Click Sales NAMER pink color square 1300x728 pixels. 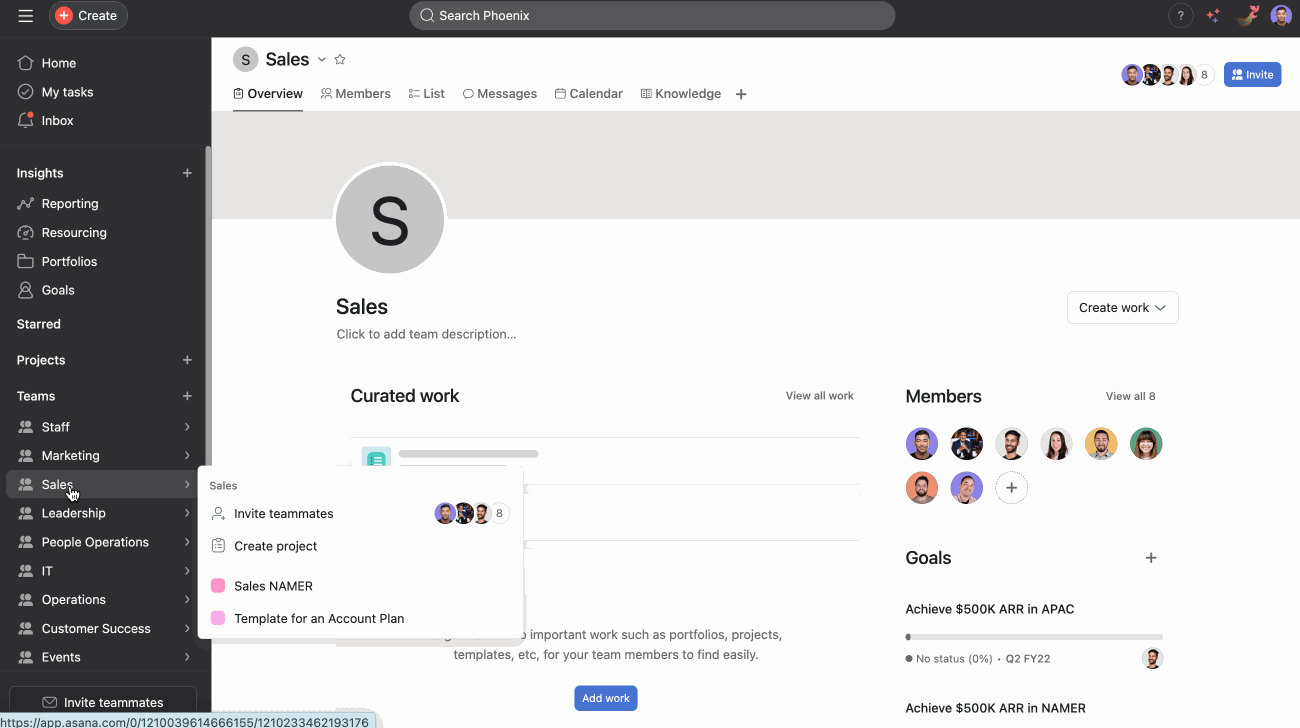(218, 586)
